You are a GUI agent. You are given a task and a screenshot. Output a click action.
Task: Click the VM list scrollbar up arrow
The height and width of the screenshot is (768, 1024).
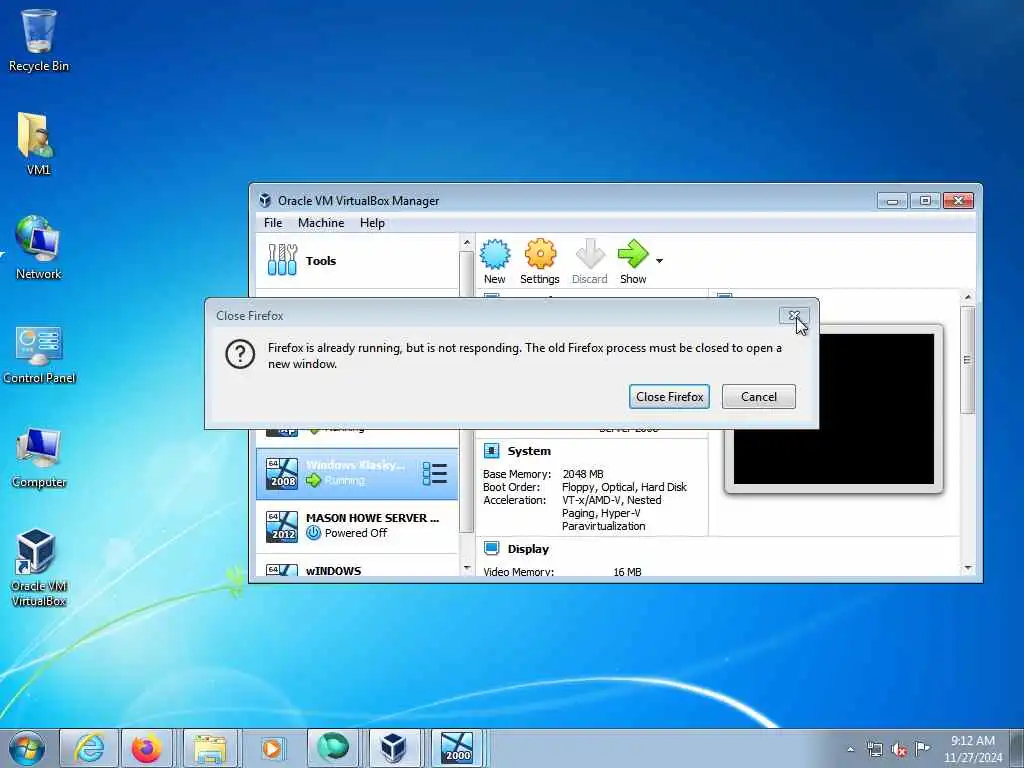click(466, 243)
